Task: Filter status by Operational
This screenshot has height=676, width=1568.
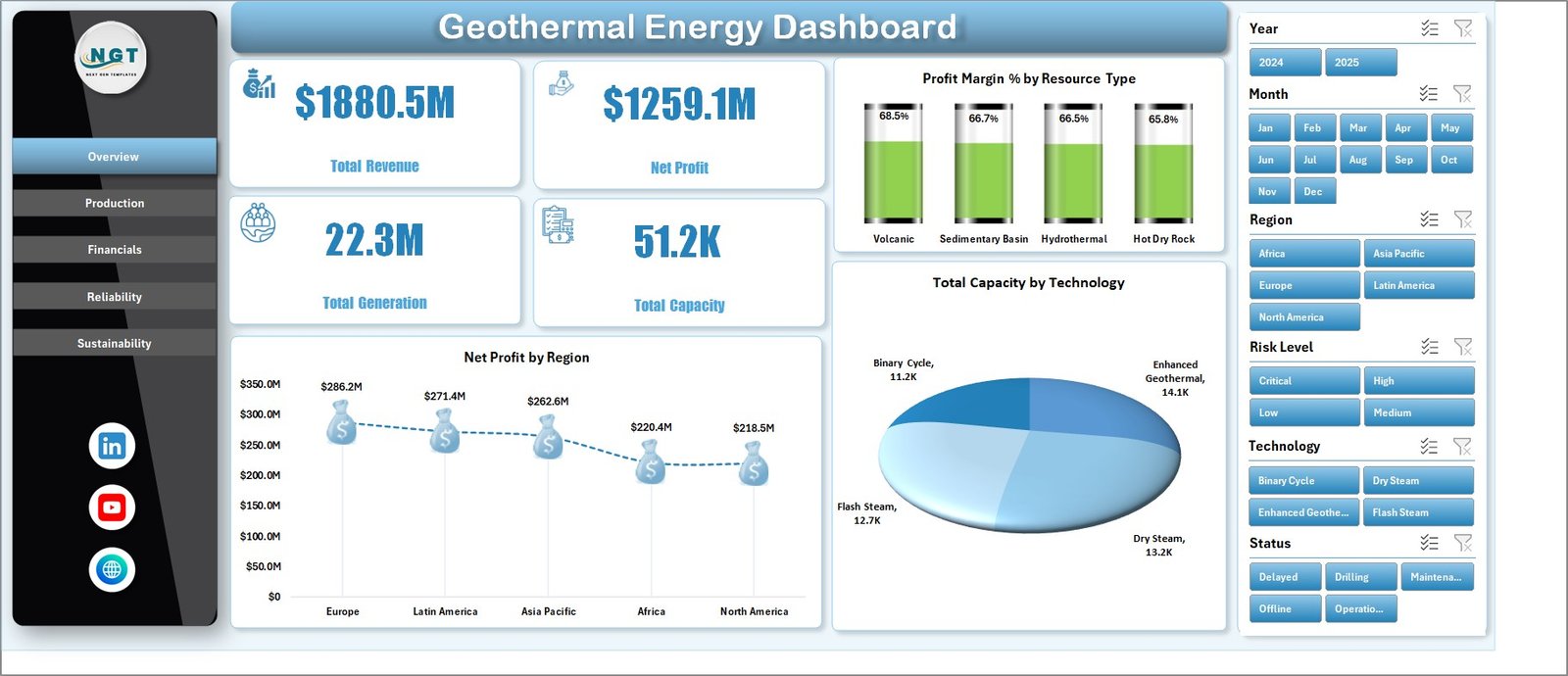Action: pos(1361,609)
